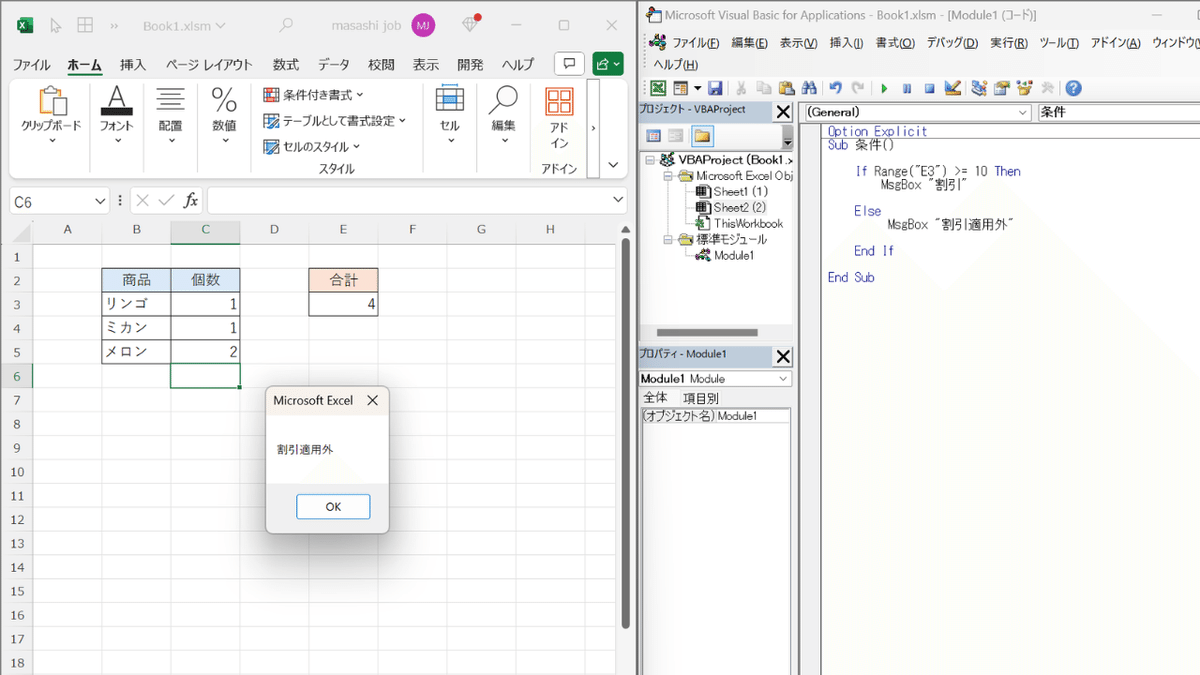Click the View Microsoft Excel icon in VBA toolbar
The image size is (1200, 675).
(x=658, y=88)
